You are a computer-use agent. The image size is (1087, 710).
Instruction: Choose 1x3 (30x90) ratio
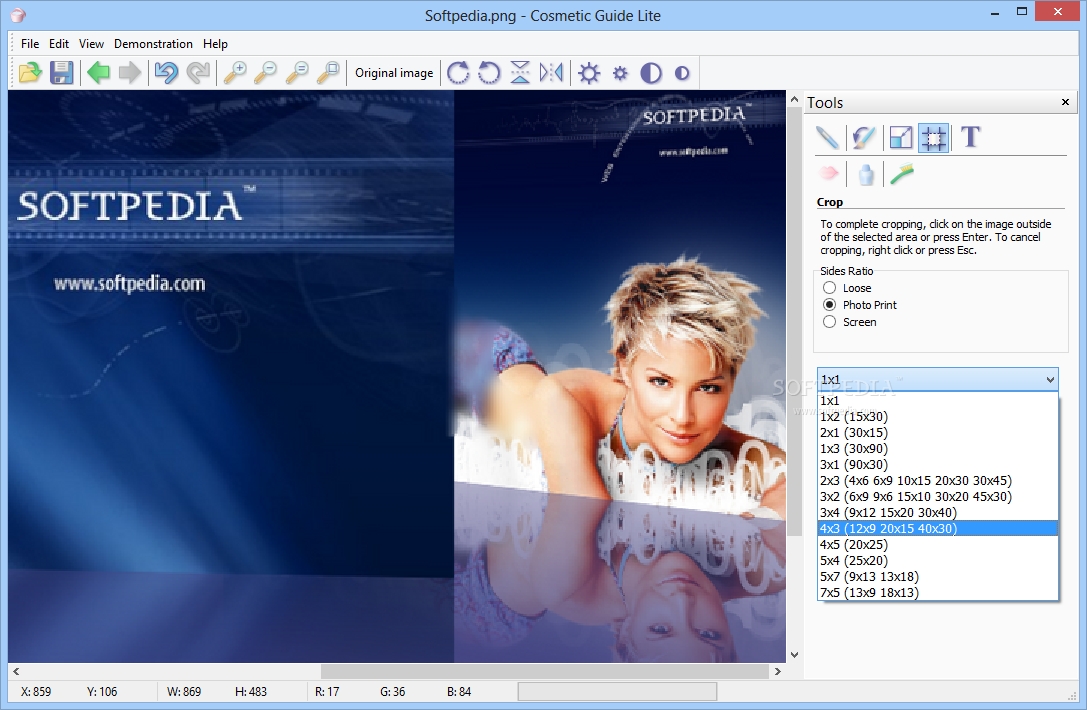tap(938, 449)
